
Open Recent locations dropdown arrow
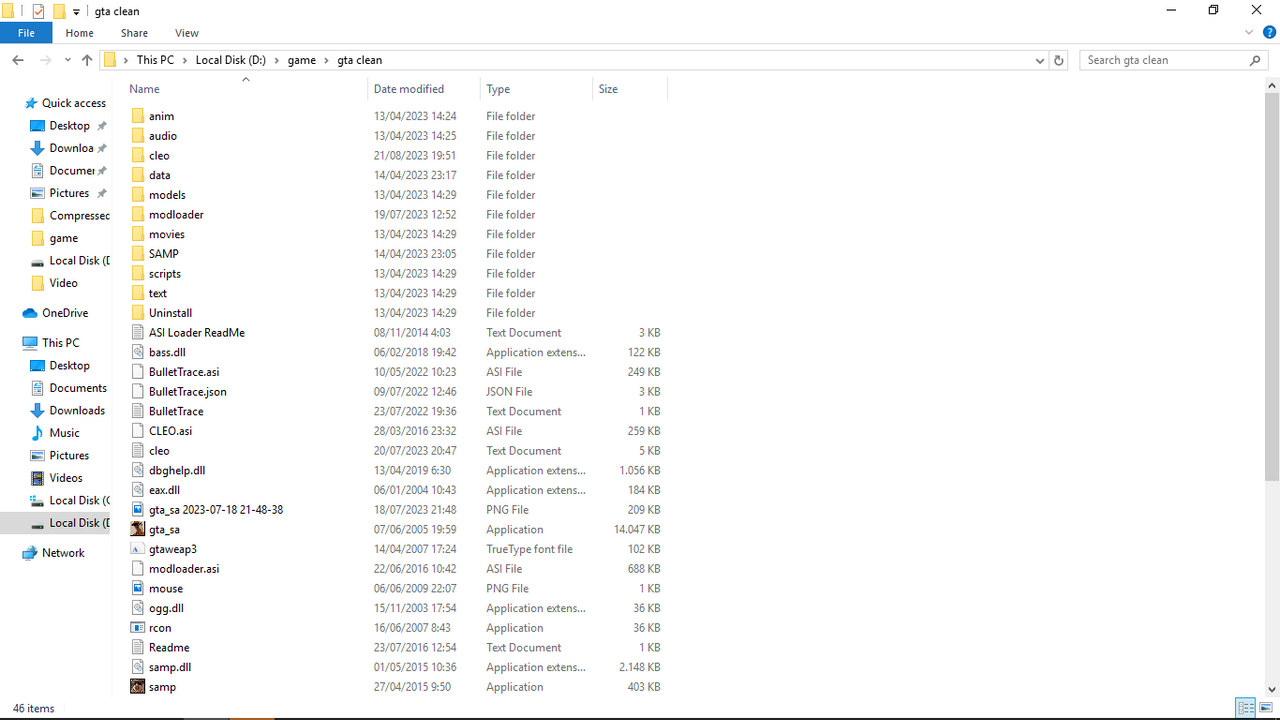pos(68,60)
